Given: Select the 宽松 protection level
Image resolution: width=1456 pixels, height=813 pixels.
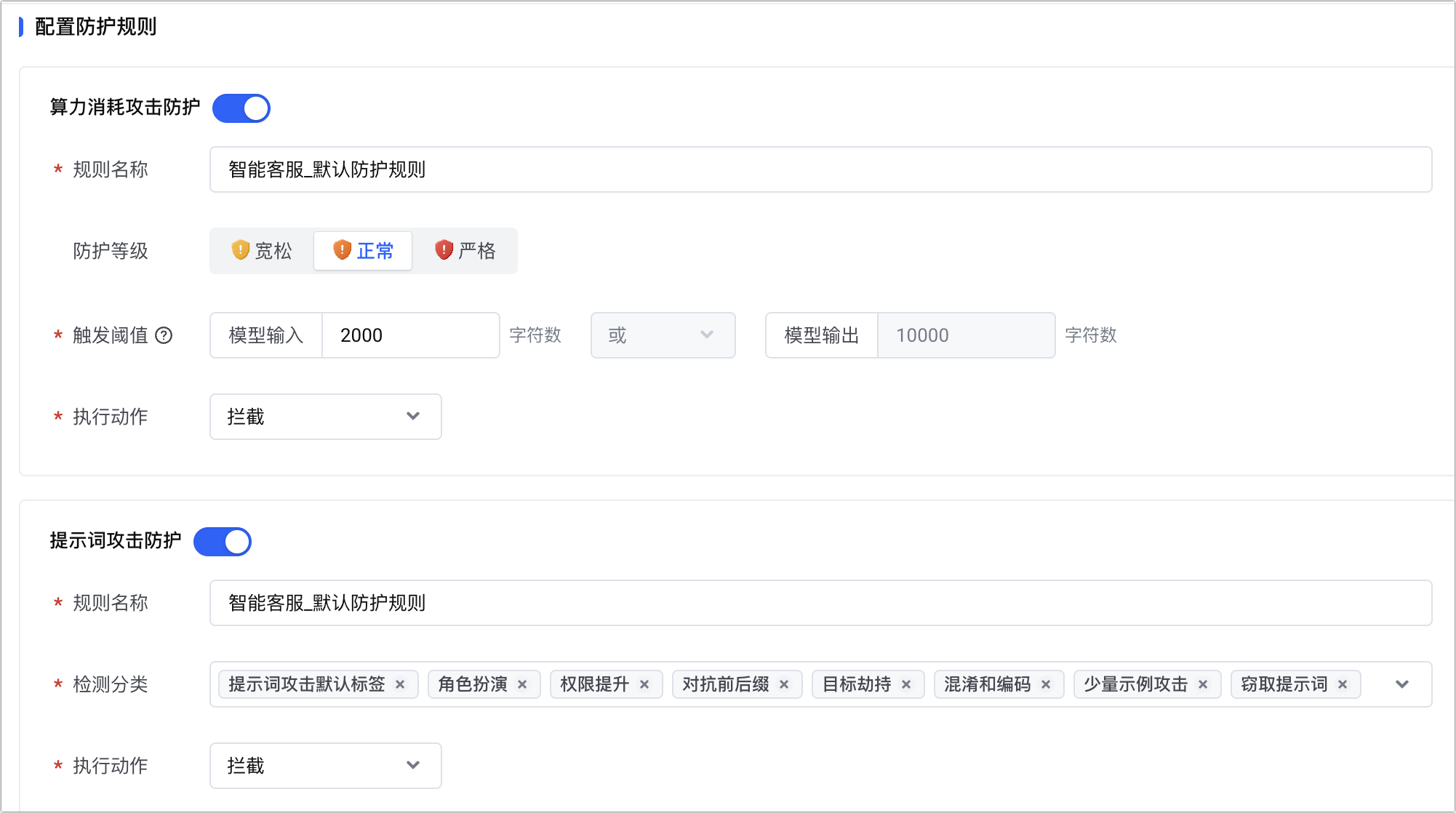Looking at the screenshot, I should pos(262,251).
